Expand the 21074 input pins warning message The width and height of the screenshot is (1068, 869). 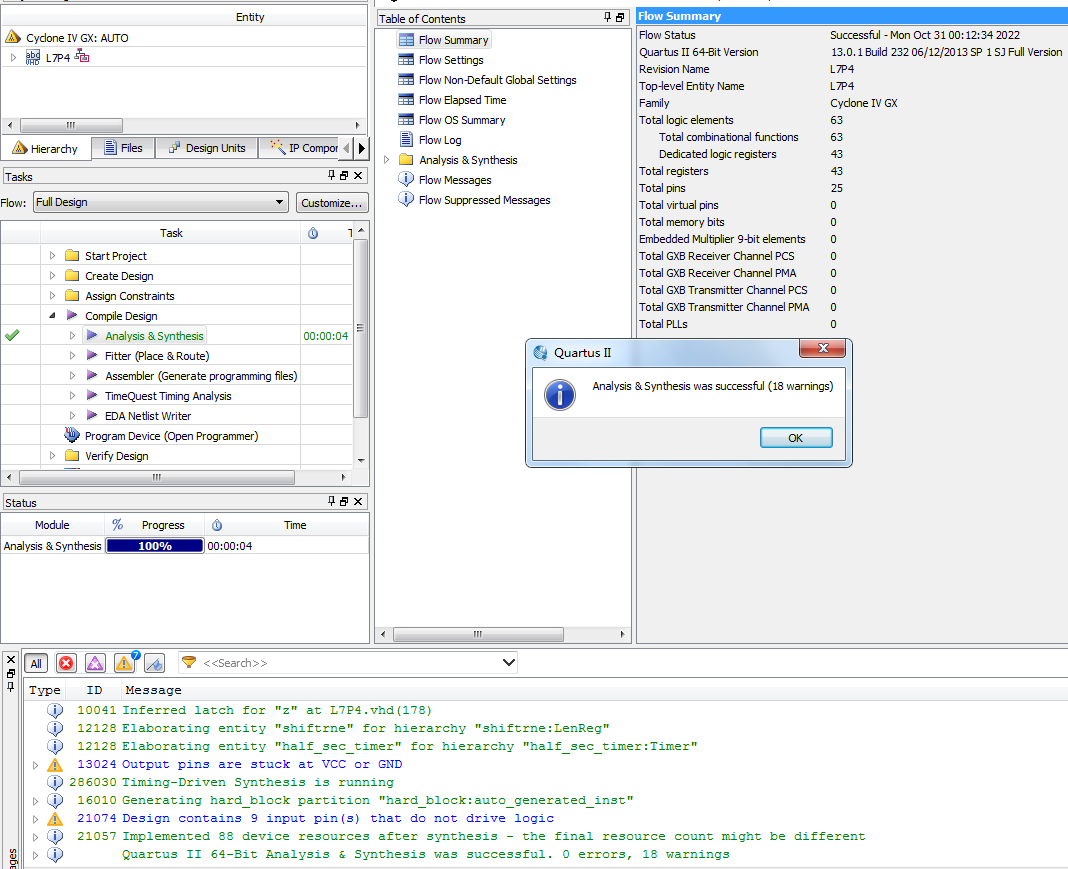click(35, 819)
